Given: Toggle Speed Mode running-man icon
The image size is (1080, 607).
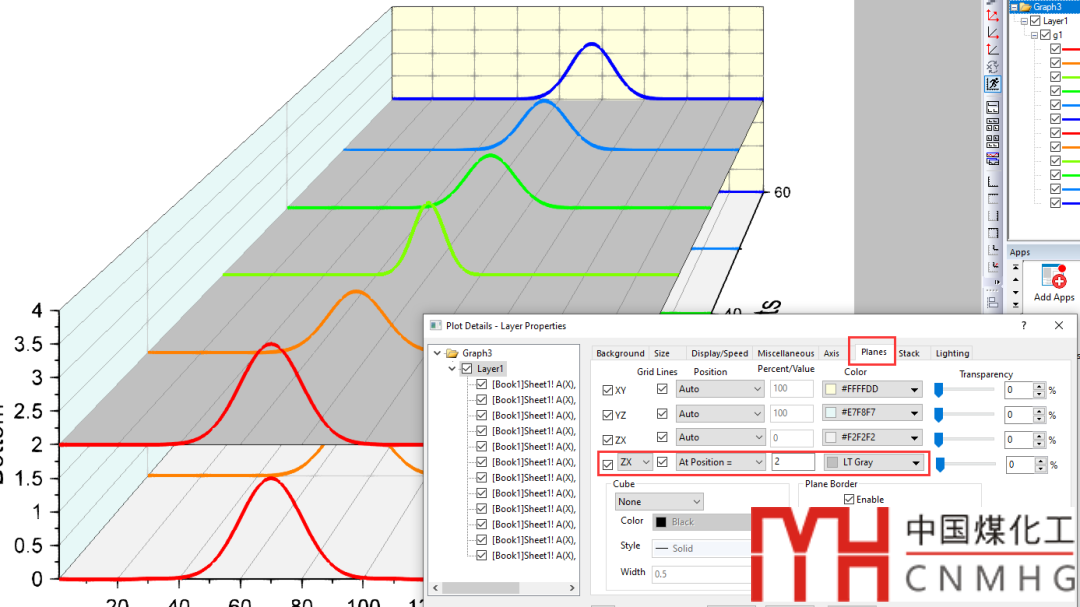Looking at the screenshot, I should (x=993, y=84).
